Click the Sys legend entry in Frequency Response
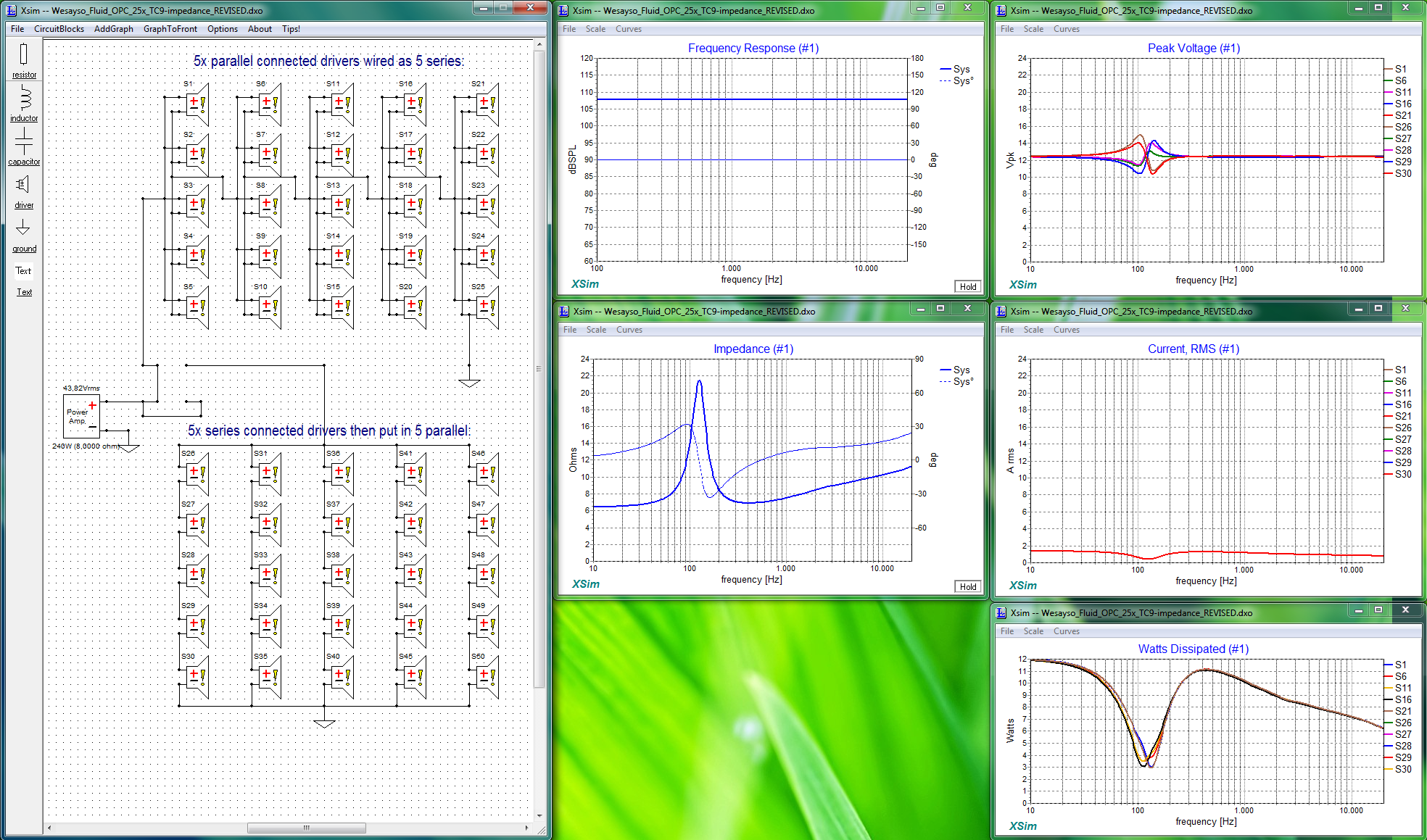 pyautogui.click(x=956, y=69)
